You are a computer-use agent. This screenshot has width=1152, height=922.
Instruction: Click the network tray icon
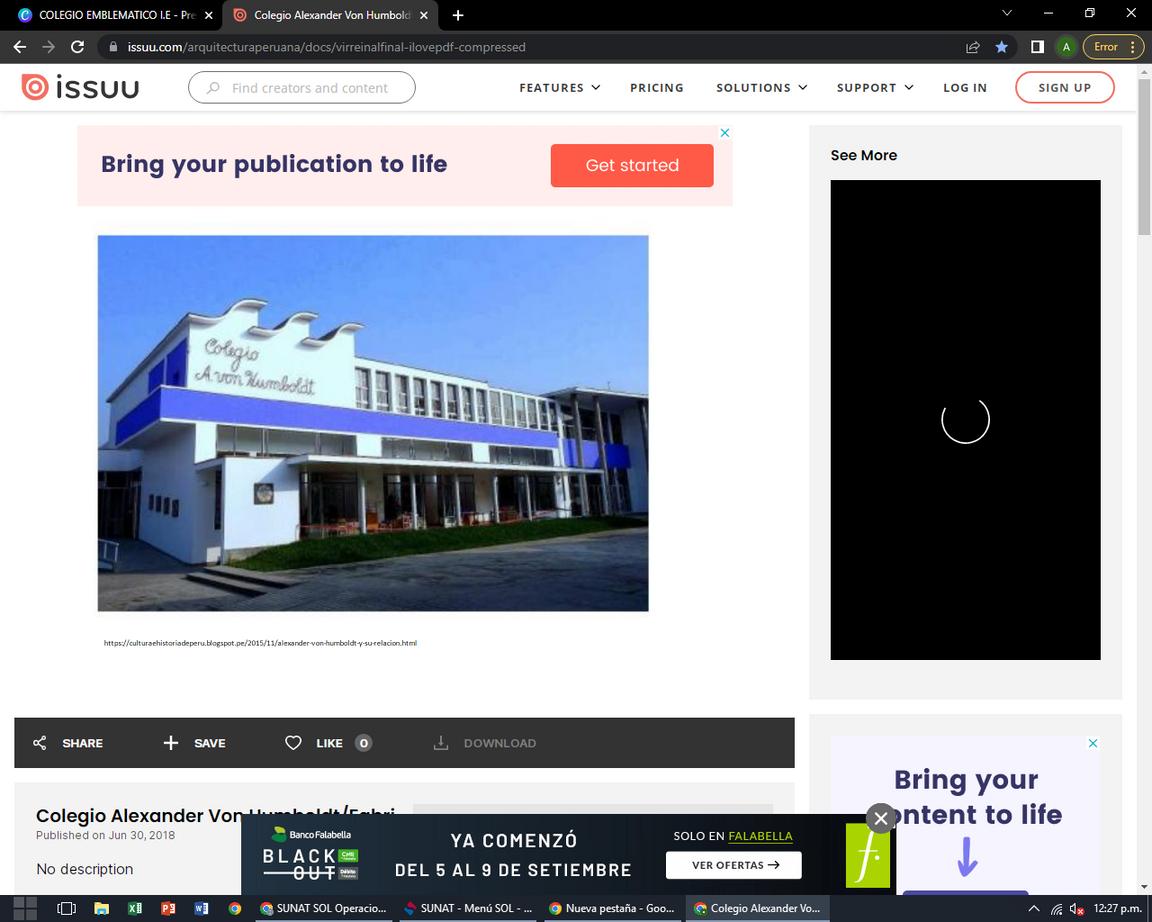(x=1056, y=909)
